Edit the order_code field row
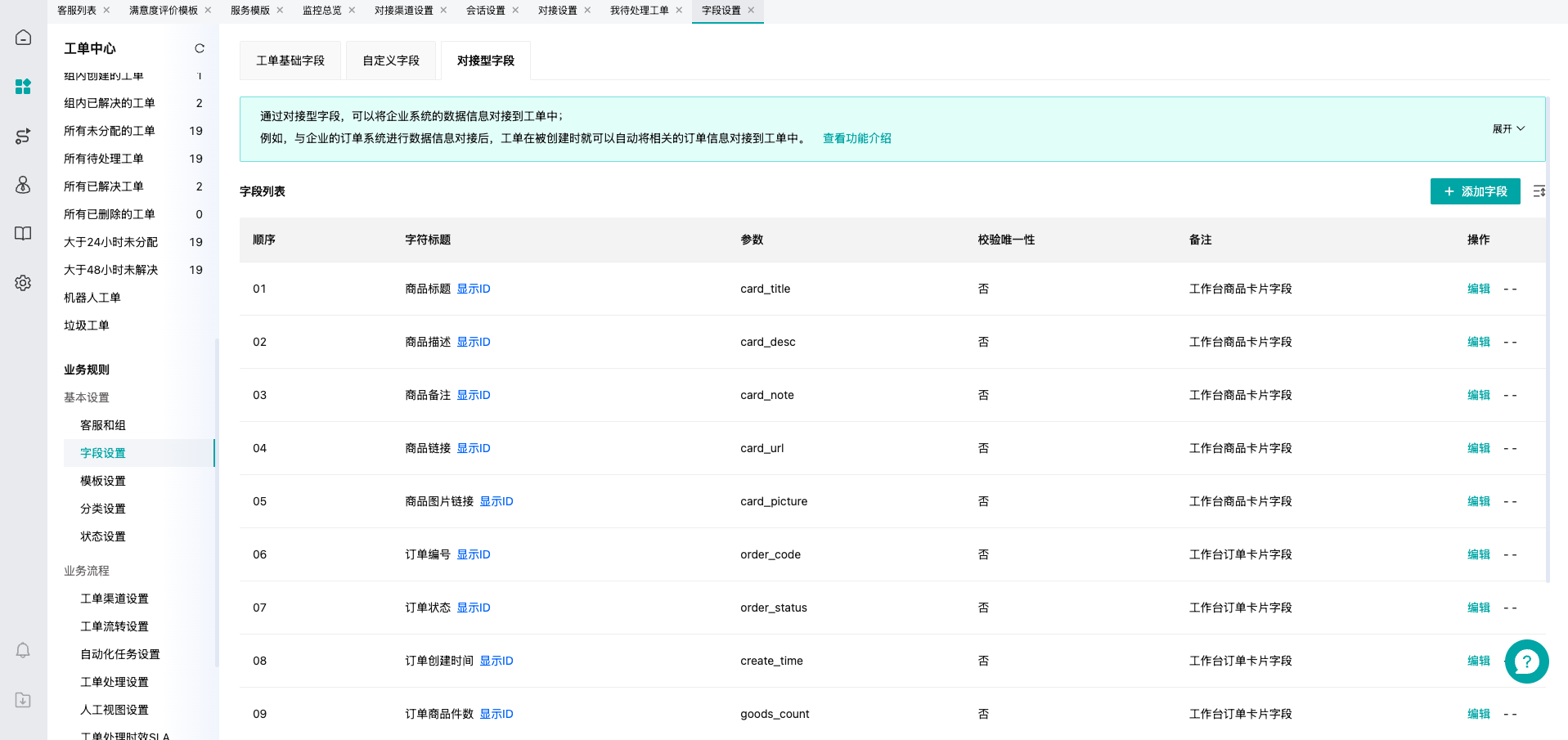Image resolution: width=1568 pixels, height=740 pixels. (x=1479, y=554)
